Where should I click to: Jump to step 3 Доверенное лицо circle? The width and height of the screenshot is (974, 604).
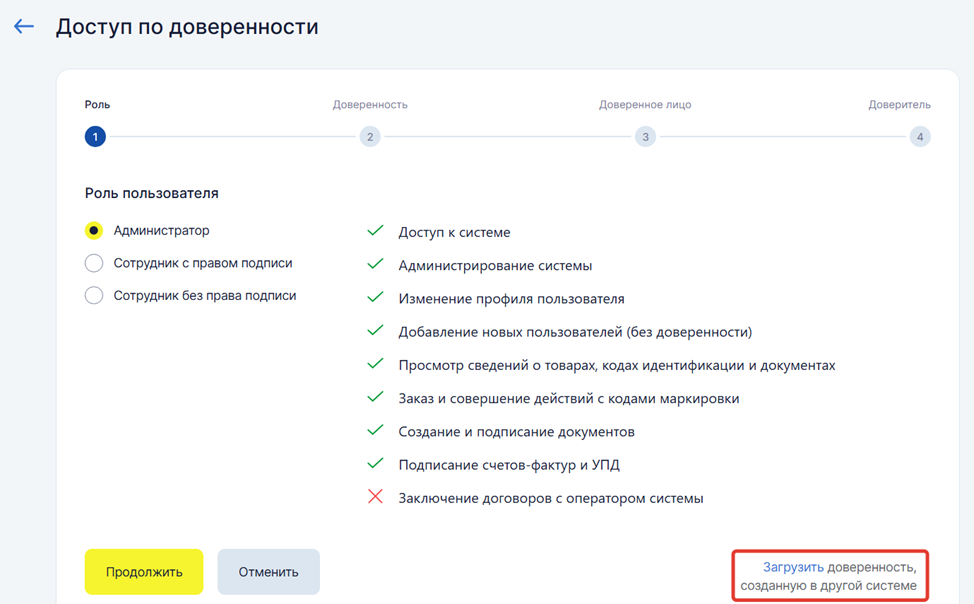pyautogui.click(x=645, y=137)
